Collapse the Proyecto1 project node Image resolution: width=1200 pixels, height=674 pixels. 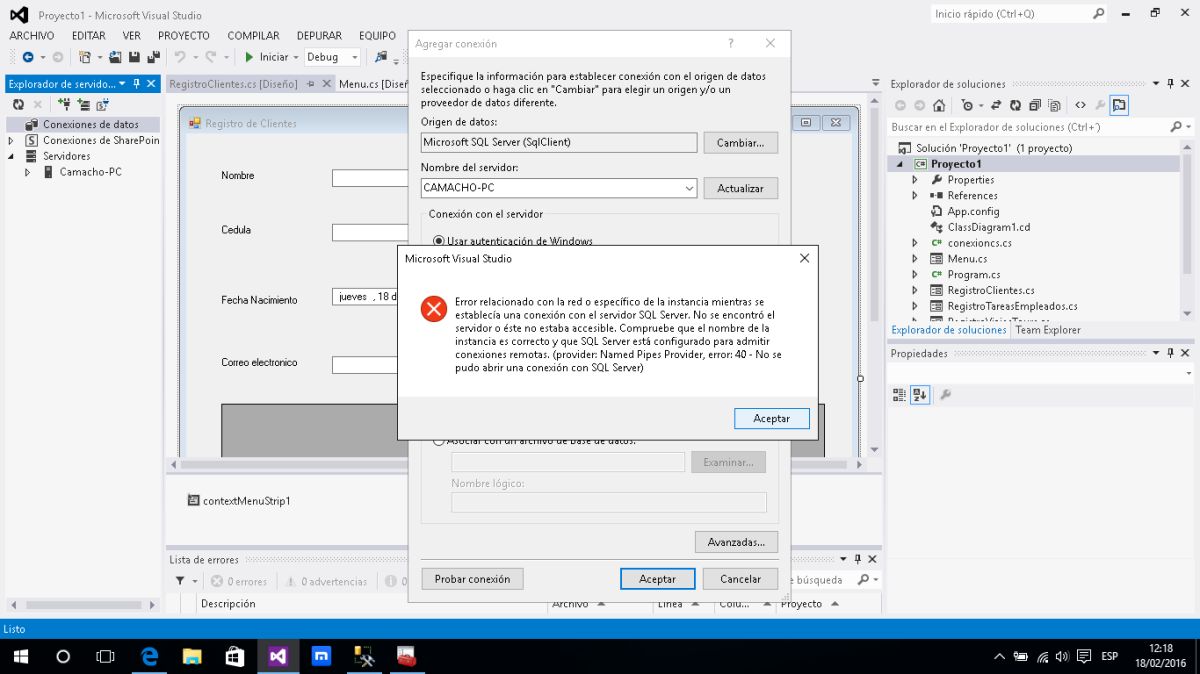[898, 164]
